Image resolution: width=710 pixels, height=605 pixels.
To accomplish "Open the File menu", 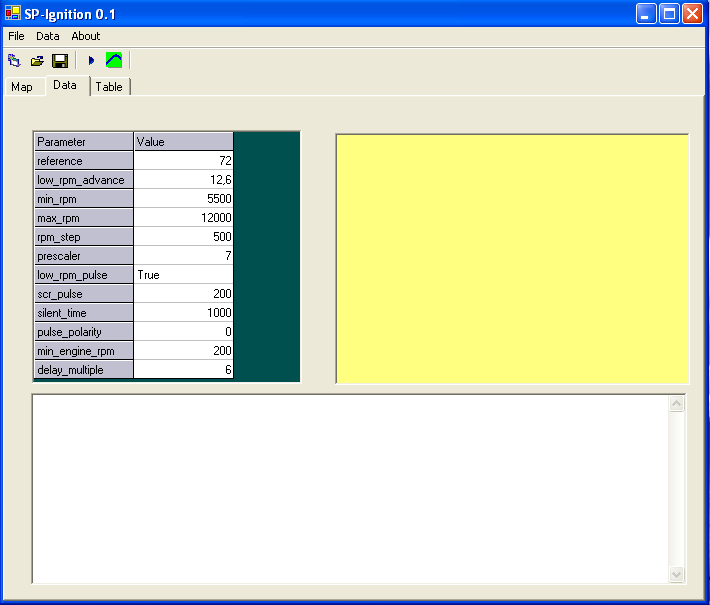I will (16, 36).
